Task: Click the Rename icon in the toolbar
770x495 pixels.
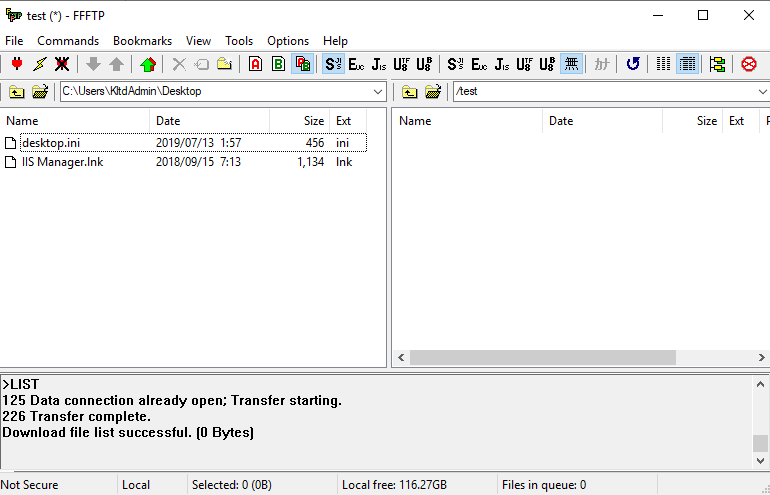Action: point(202,64)
